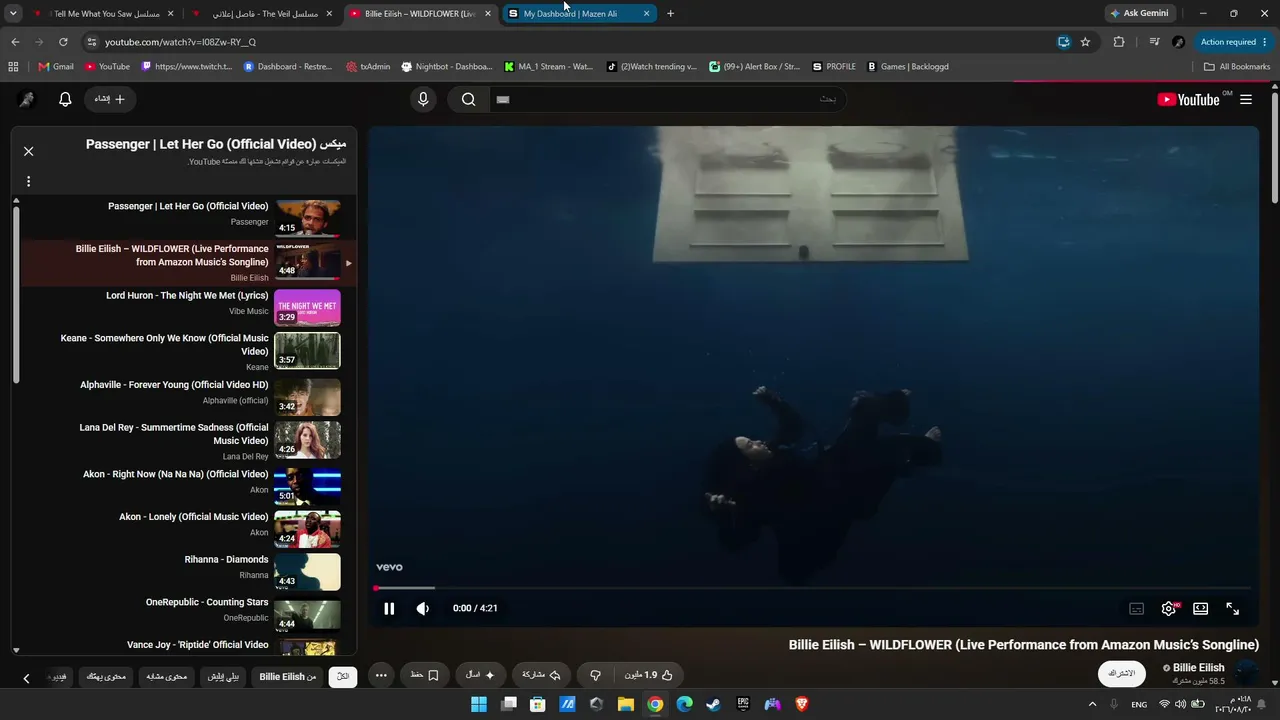Pause the video with the player pause button

[x=389, y=608]
